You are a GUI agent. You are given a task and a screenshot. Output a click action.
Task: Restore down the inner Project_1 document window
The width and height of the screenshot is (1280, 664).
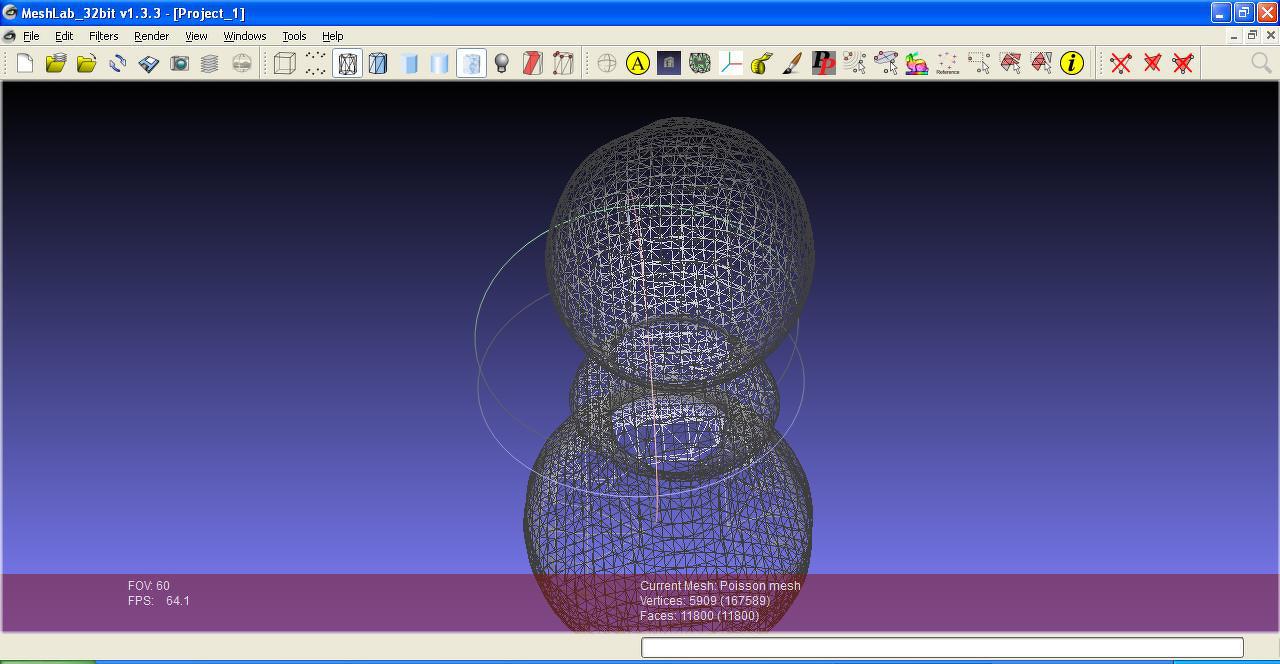[1251, 35]
